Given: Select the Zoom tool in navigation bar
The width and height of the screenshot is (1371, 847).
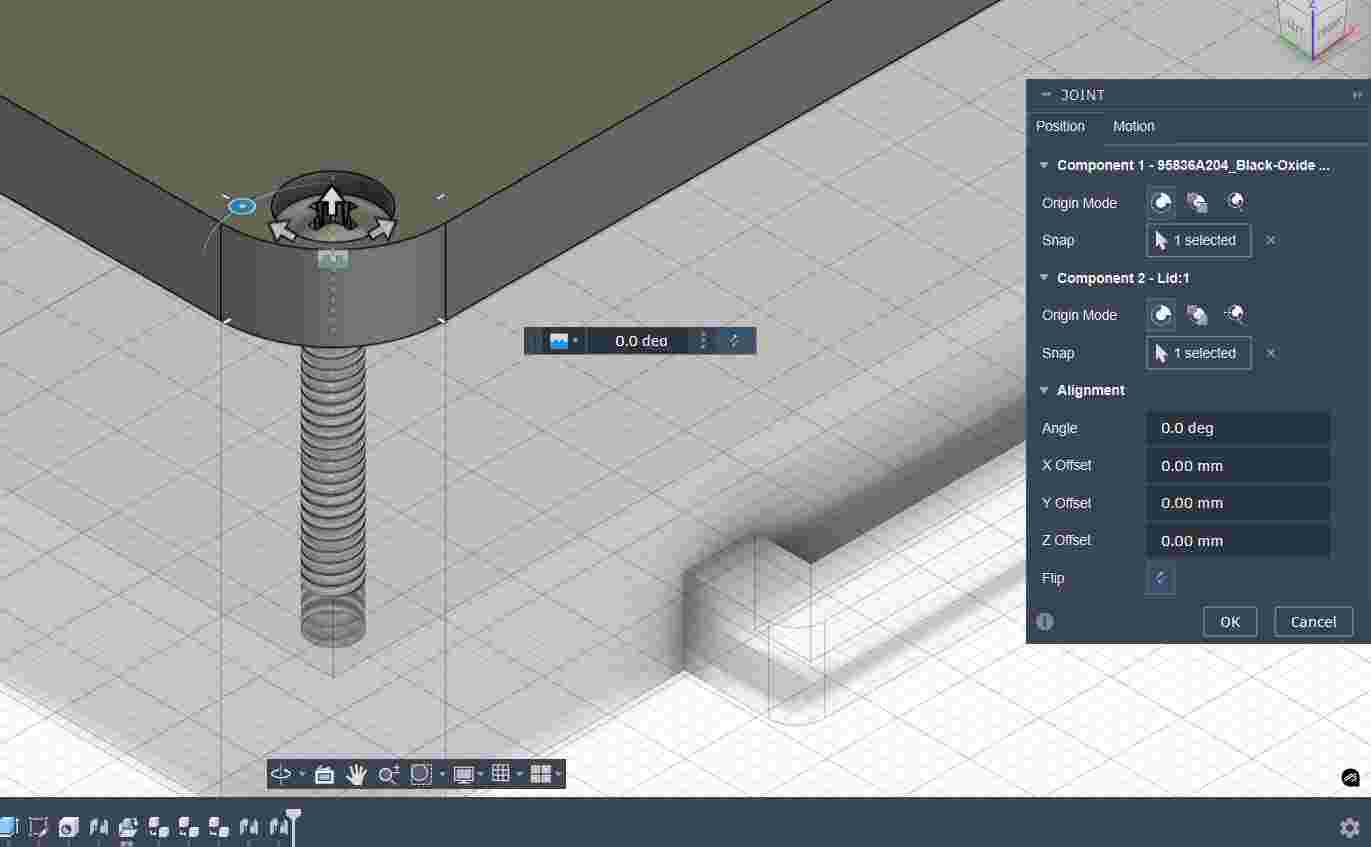Looking at the screenshot, I should (389, 774).
